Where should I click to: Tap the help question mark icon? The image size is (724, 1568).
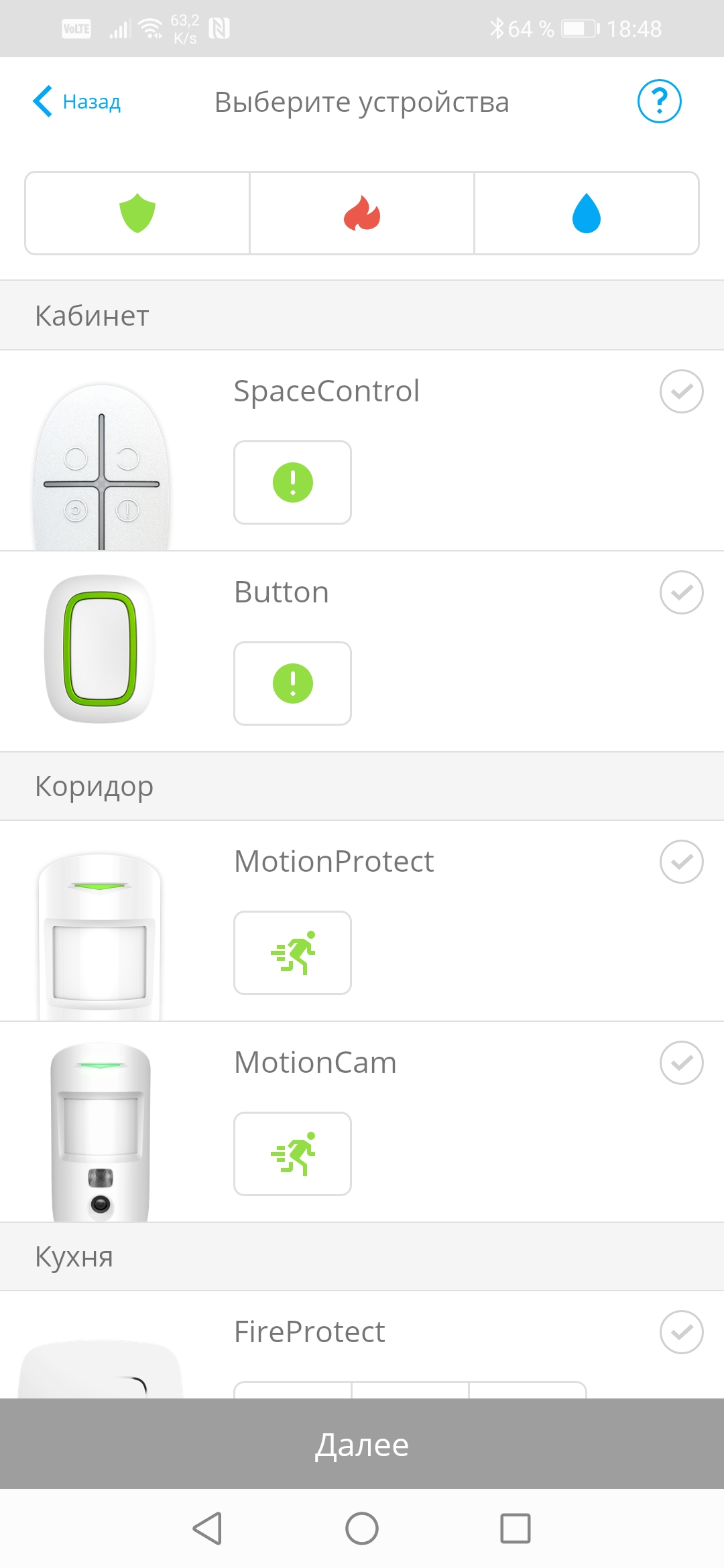pos(659,102)
